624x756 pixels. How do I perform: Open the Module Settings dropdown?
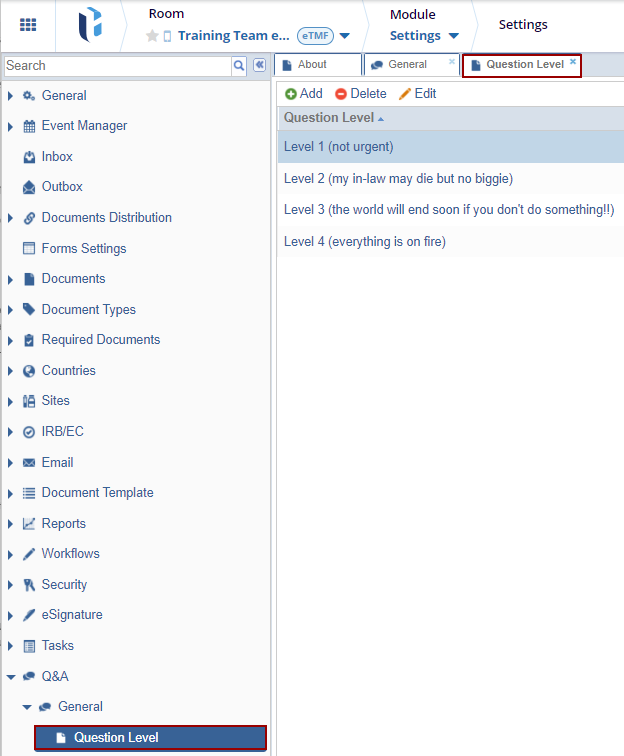click(x=453, y=36)
